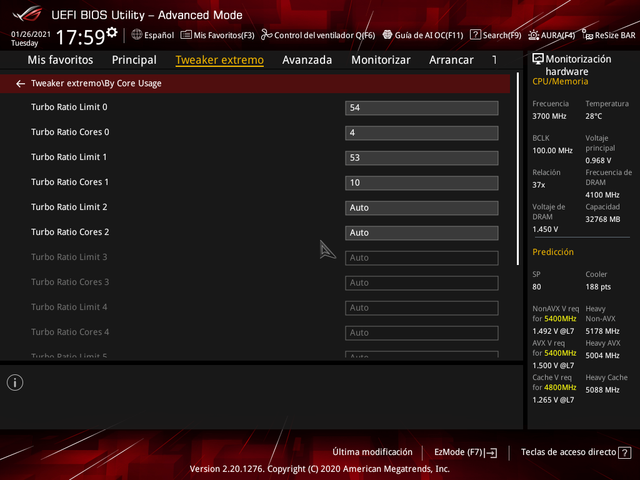Open the Mis favoritos tab

click(x=60, y=60)
